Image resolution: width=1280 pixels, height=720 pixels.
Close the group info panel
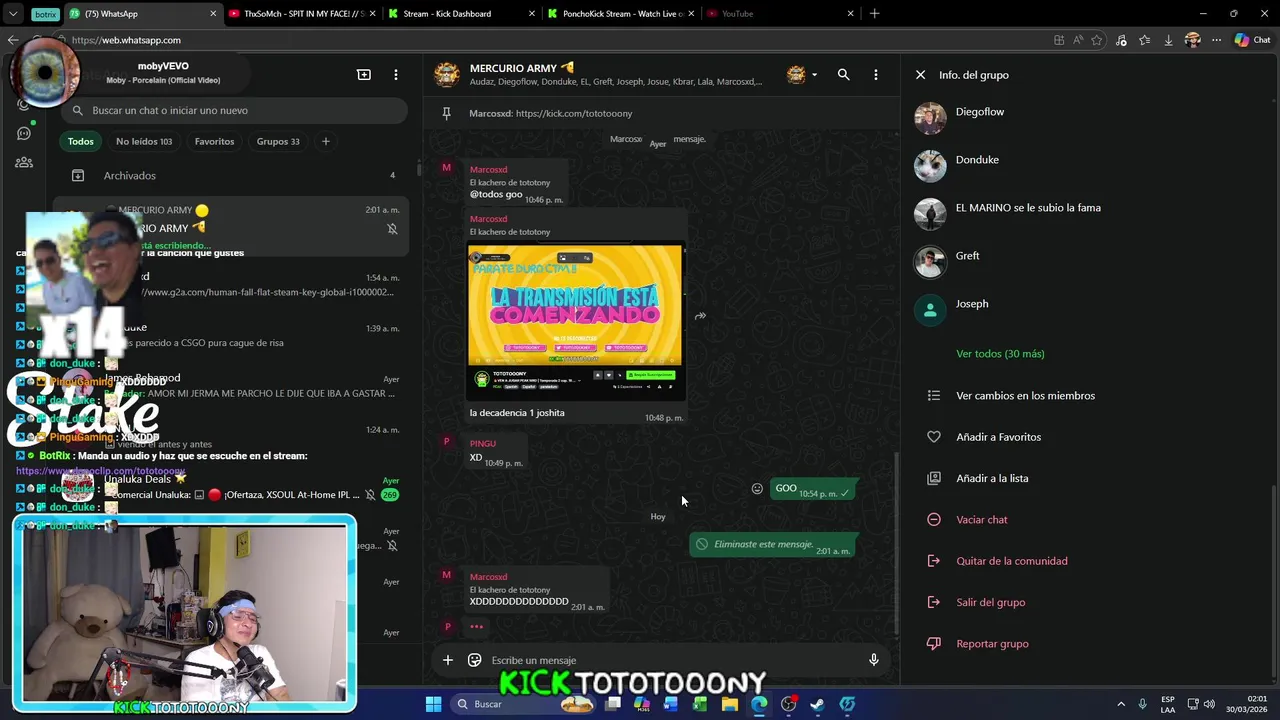click(920, 75)
